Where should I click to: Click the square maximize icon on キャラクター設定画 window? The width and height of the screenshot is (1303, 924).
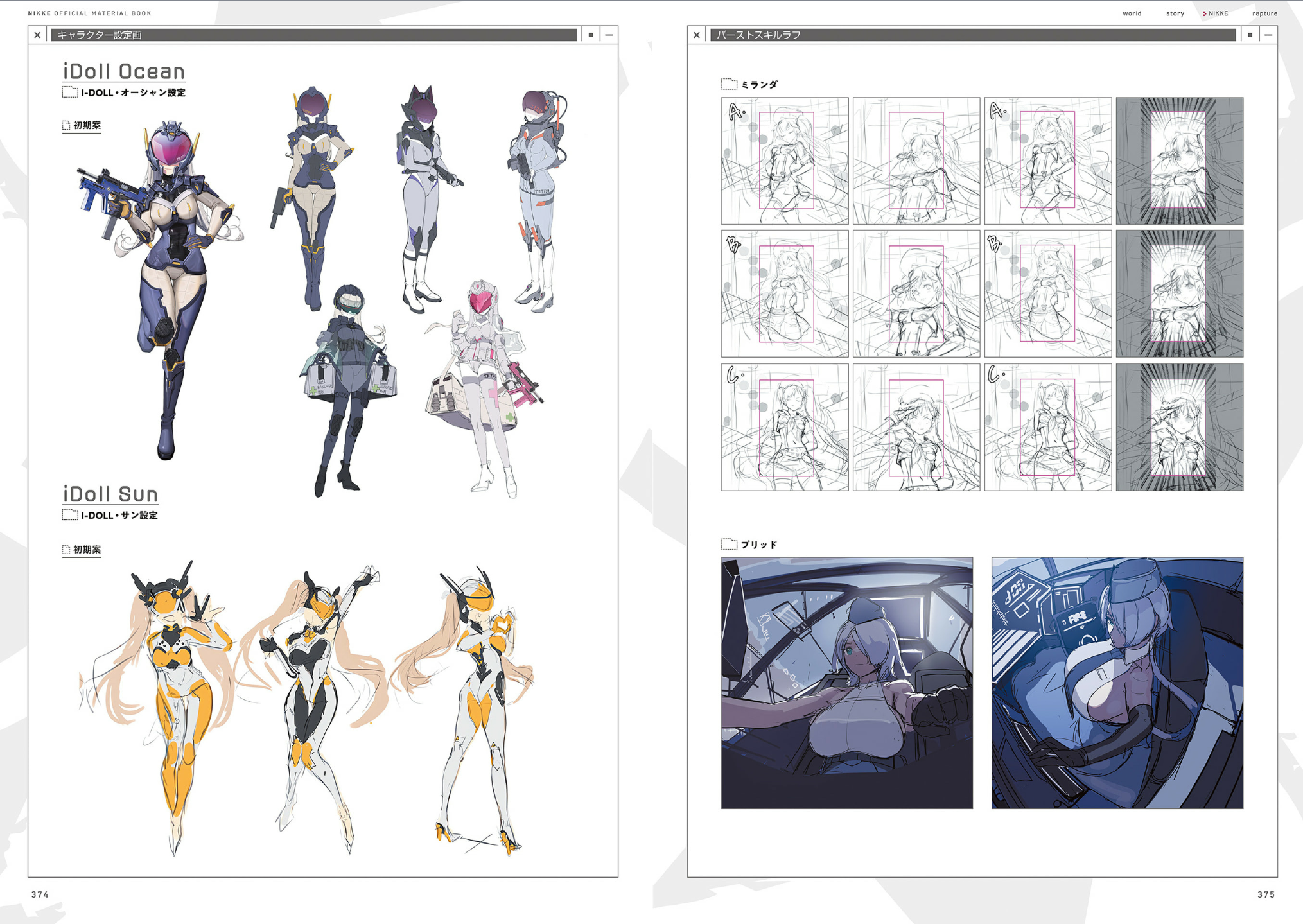(591, 35)
